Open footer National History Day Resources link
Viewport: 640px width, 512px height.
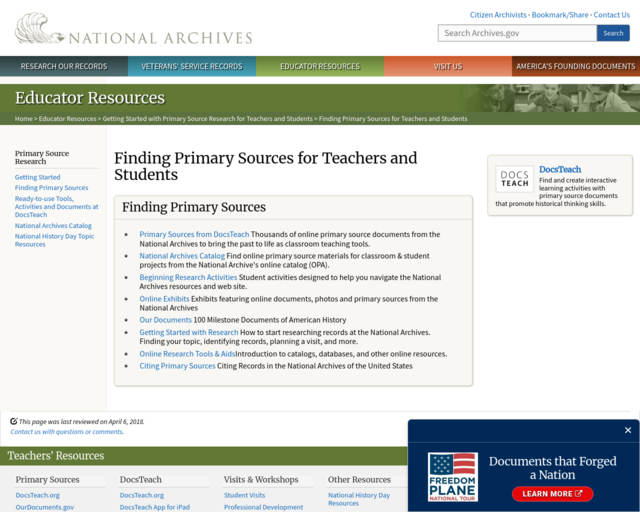pyautogui.click(x=359, y=499)
